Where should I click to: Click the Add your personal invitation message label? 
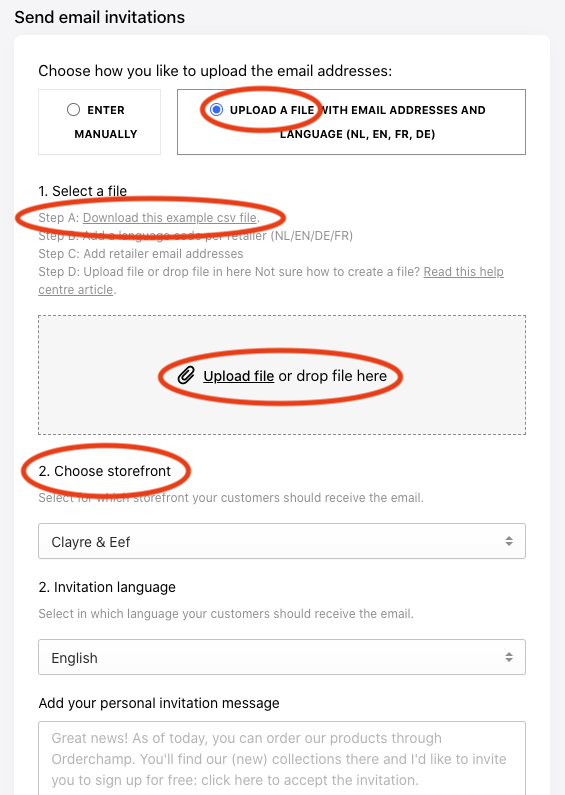click(x=159, y=703)
